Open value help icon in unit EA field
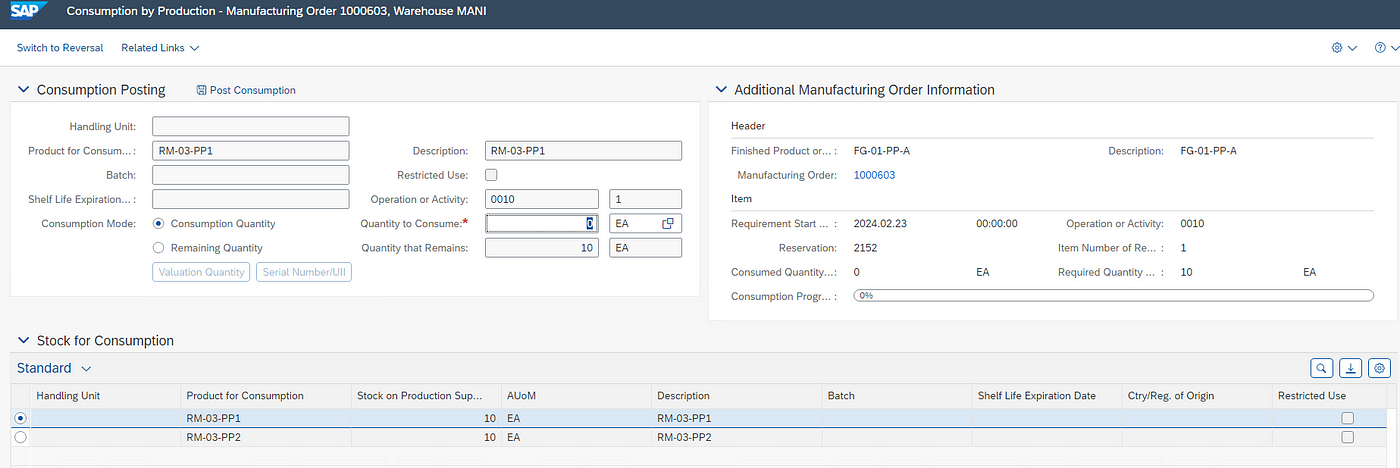This screenshot has width=1400, height=468. click(669, 224)
